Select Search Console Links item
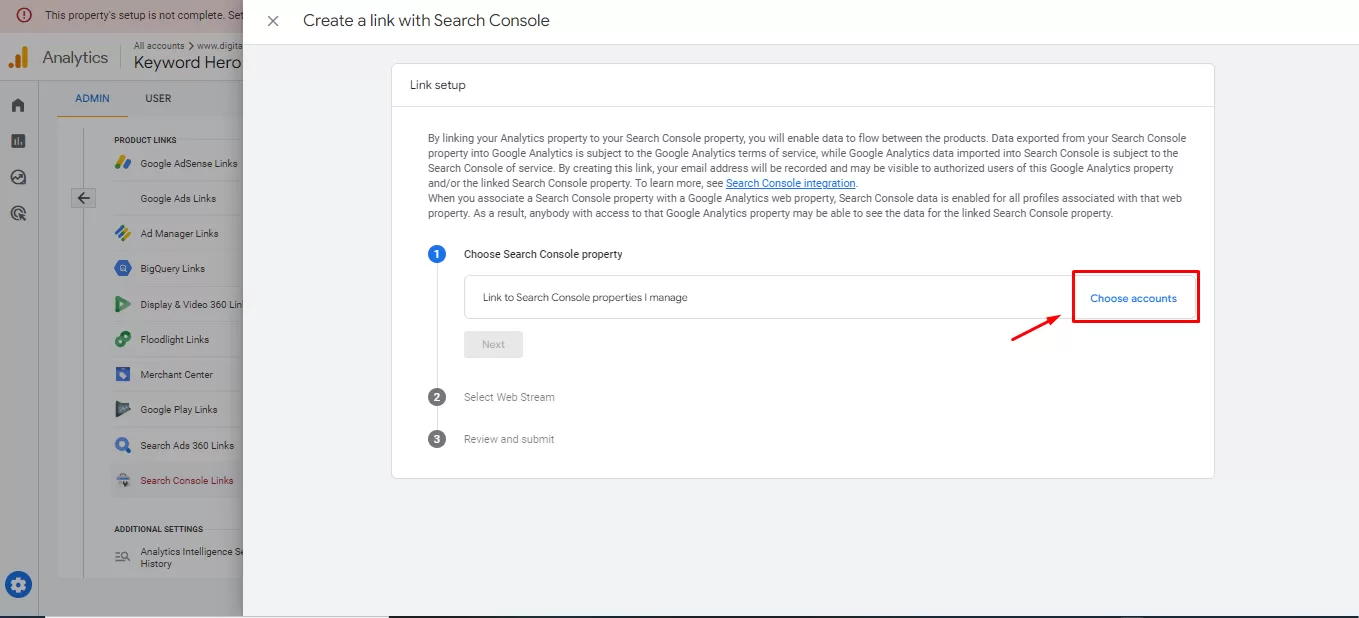 pos(186,480)
